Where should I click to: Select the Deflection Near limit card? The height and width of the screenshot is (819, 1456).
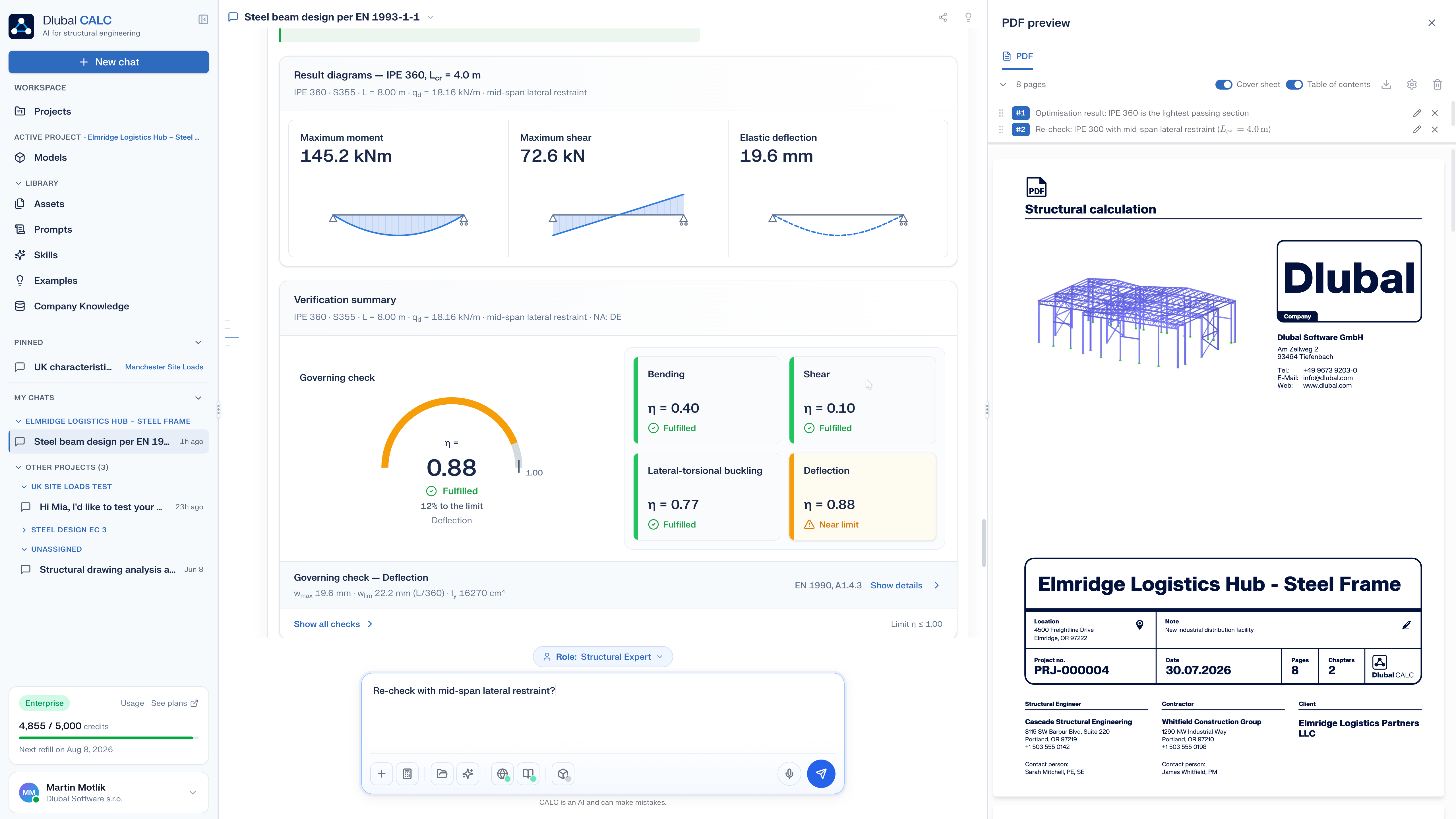coord(863,497)
